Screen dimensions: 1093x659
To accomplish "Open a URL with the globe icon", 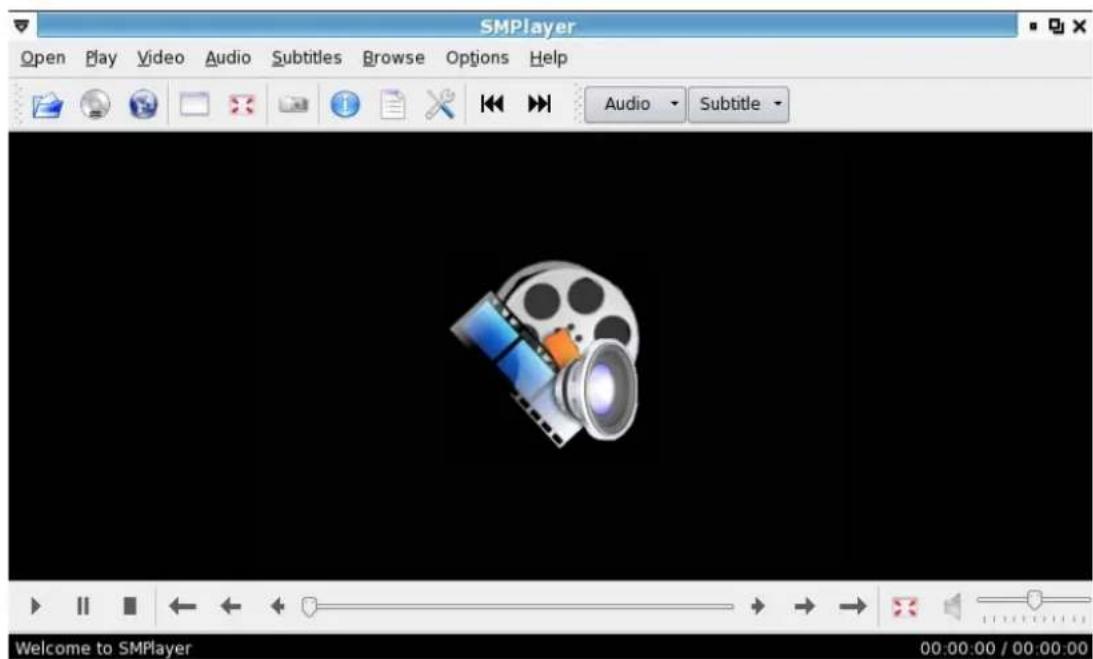I will pos(143,105).
